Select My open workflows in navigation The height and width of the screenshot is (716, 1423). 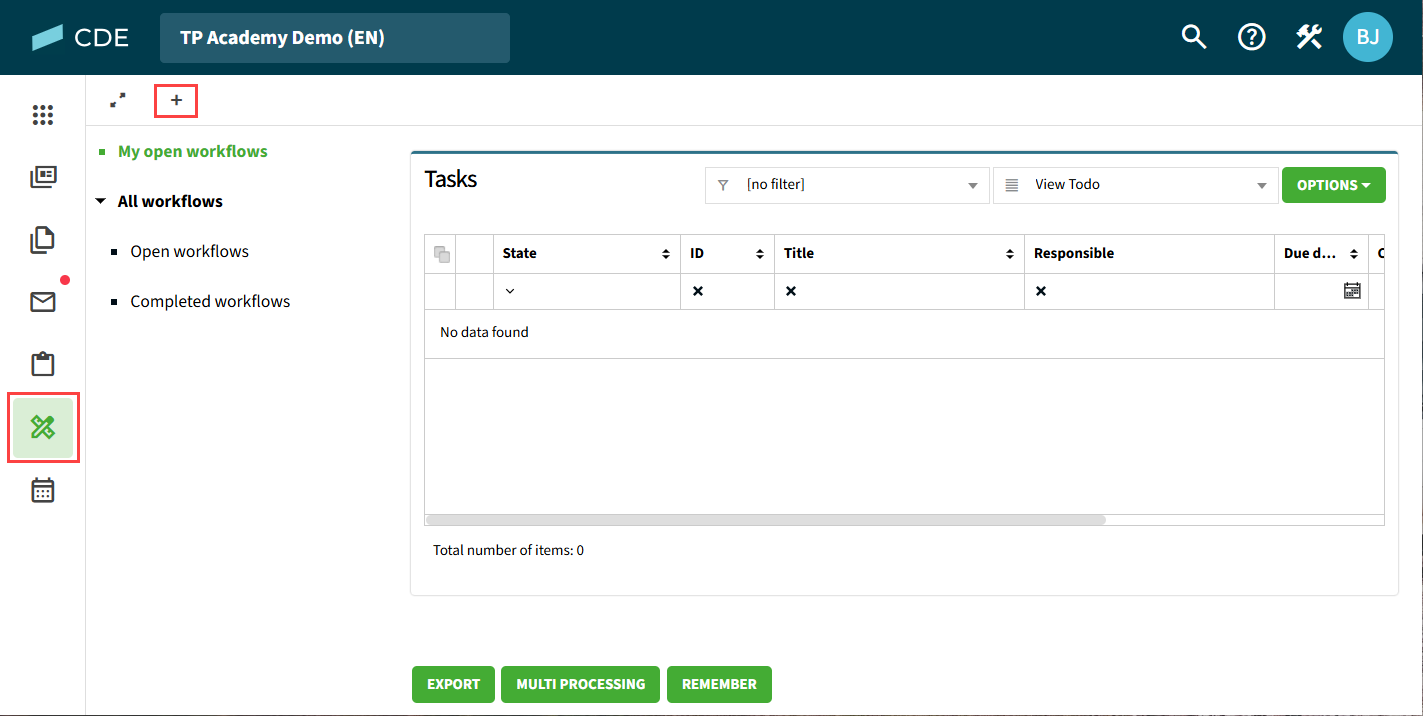pos(192,152)
